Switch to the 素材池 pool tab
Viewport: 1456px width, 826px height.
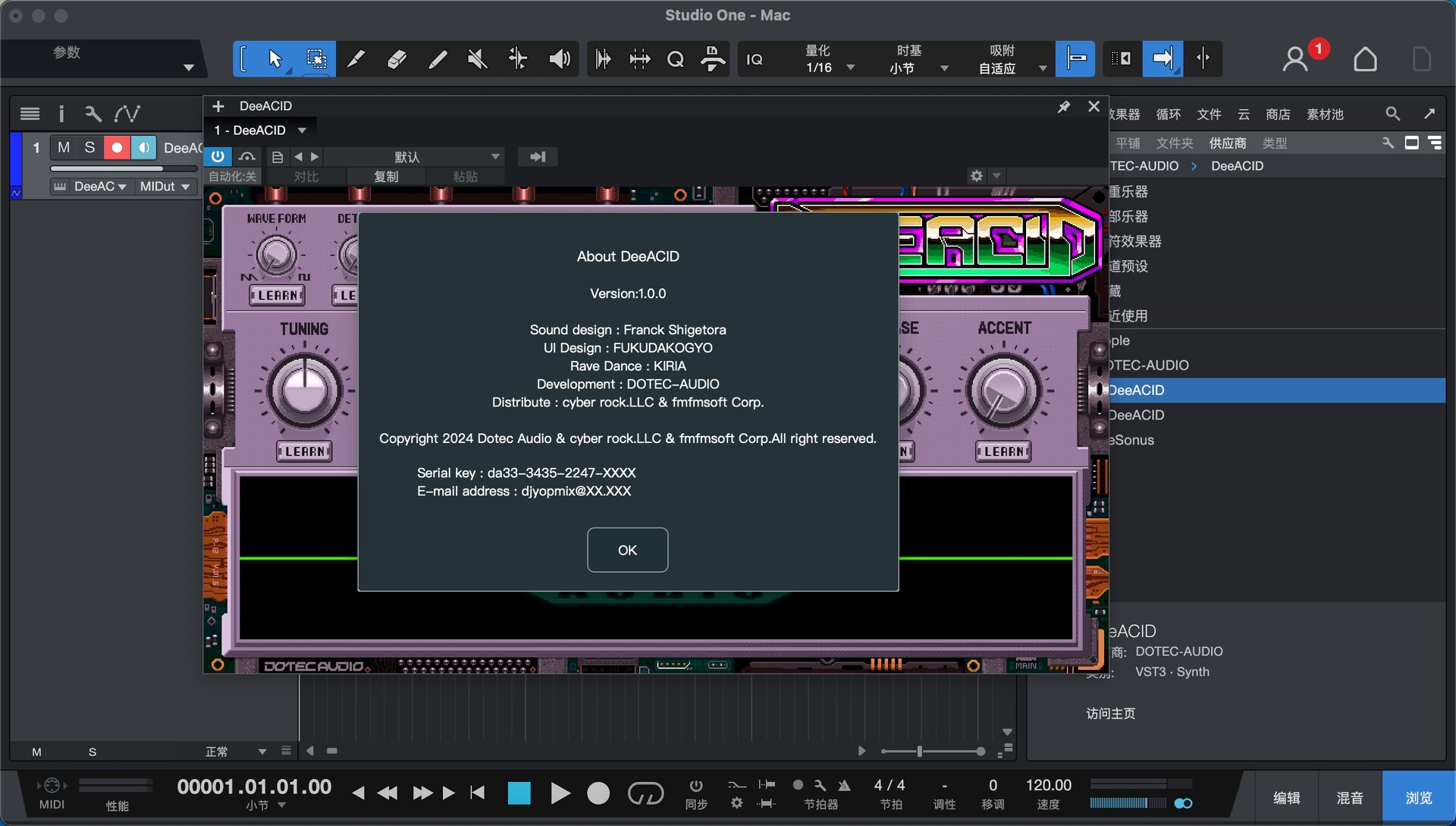tap(1325, 115)
